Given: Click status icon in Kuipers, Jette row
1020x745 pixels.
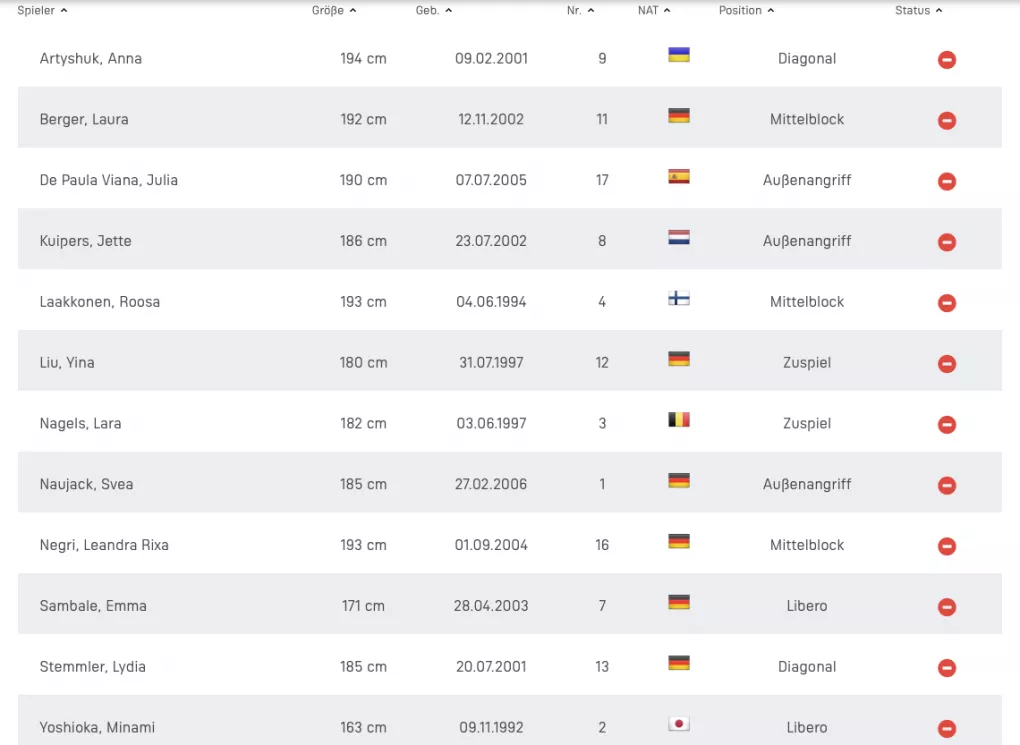Looking at the screenshot, I should coord(946,242).
